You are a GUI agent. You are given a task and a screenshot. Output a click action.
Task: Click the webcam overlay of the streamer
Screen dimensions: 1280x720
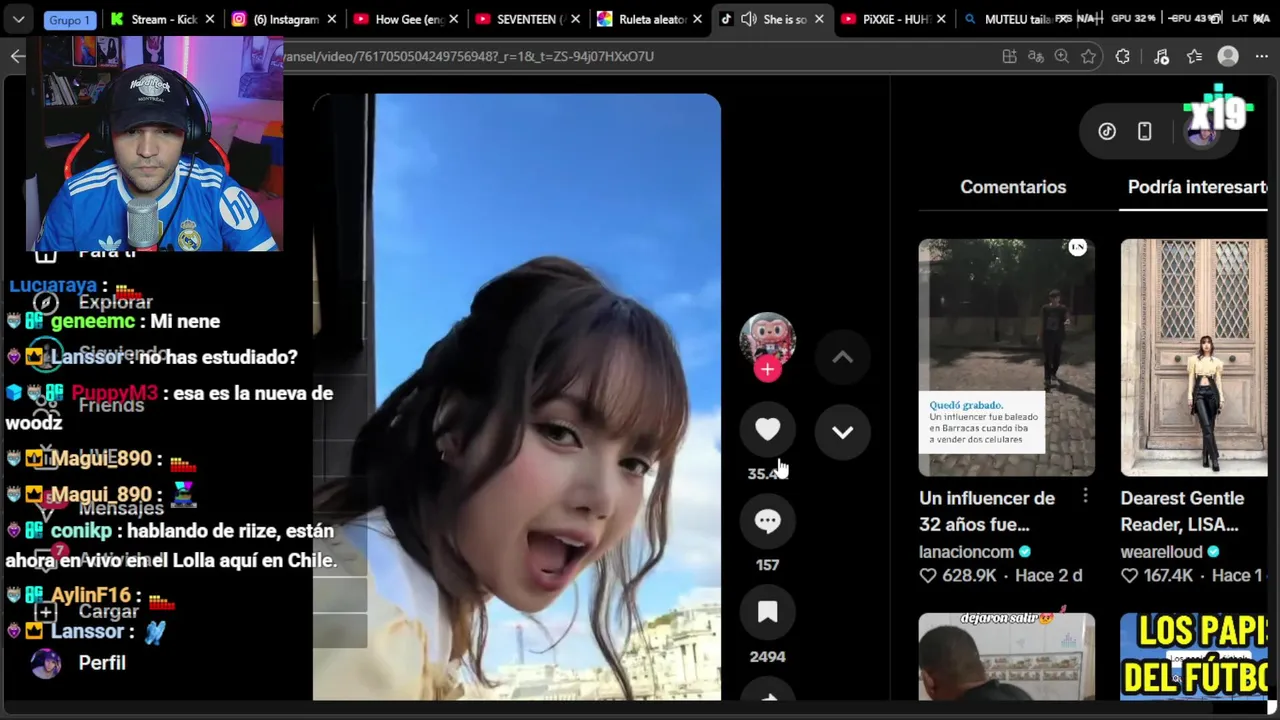(155, 144)
